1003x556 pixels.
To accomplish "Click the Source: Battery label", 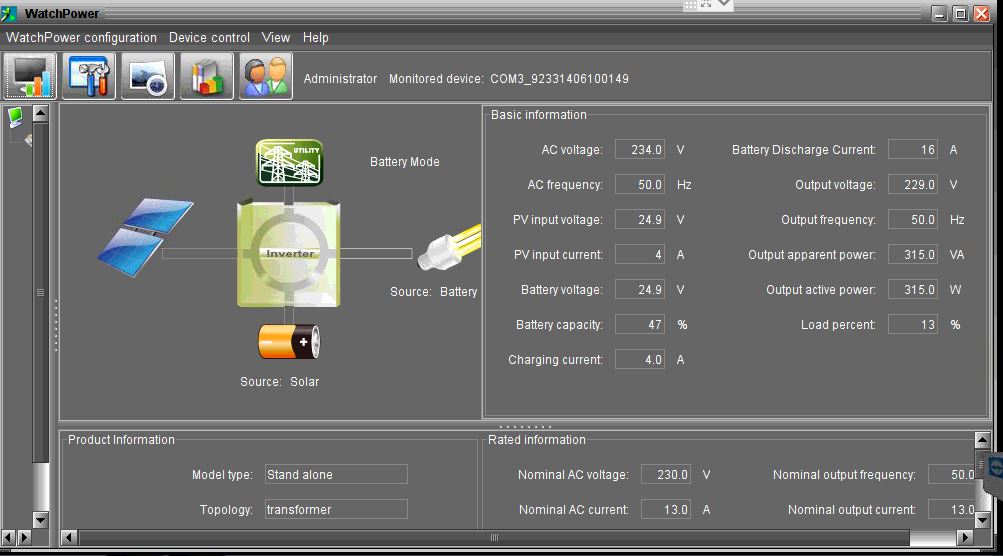I will click(x=434, y=292).
